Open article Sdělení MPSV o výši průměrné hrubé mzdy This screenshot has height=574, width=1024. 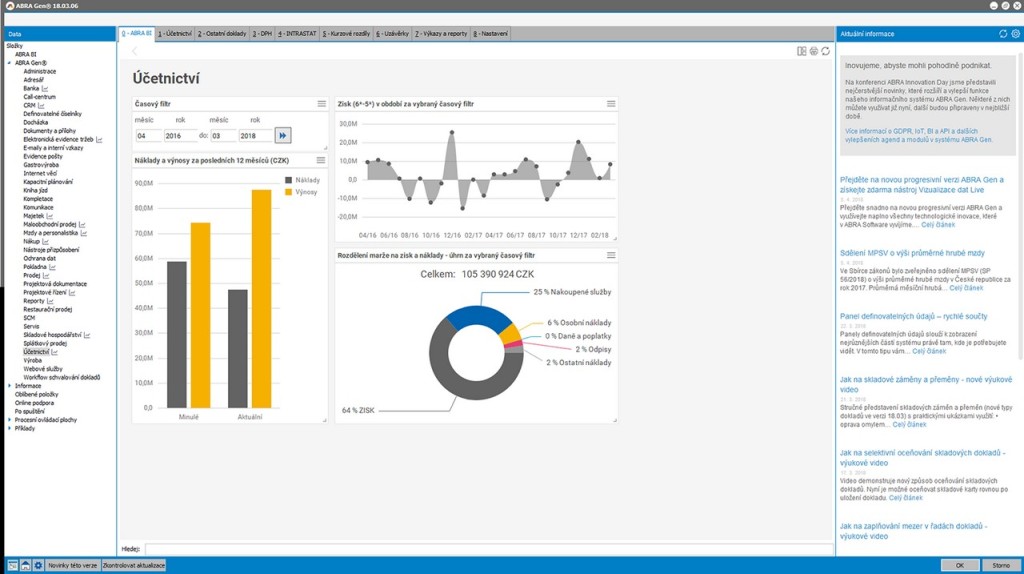(912, 253)
